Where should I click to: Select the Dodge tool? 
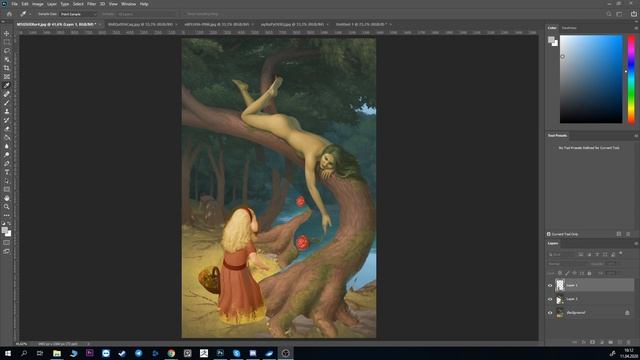tap(7, 155)
